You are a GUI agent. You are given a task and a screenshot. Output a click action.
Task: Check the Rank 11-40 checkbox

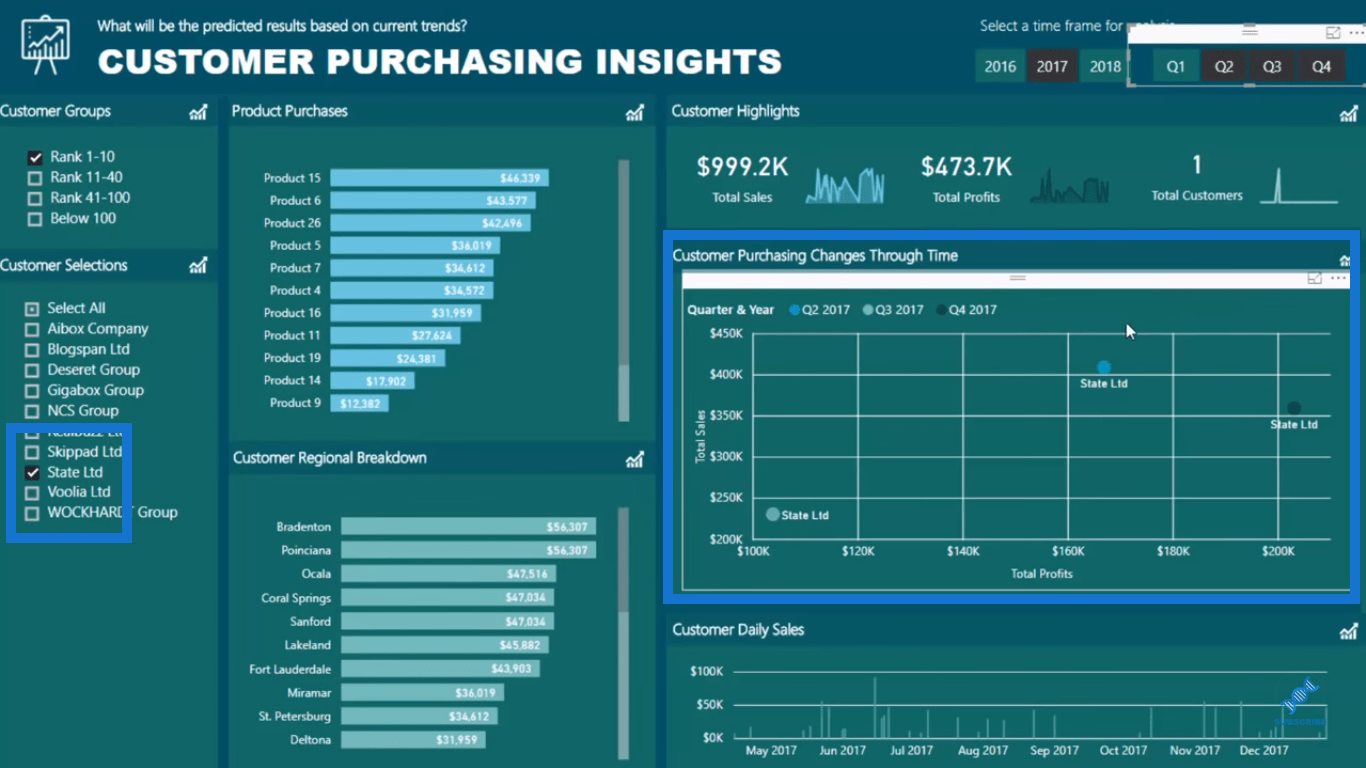(x=35, y=178)
